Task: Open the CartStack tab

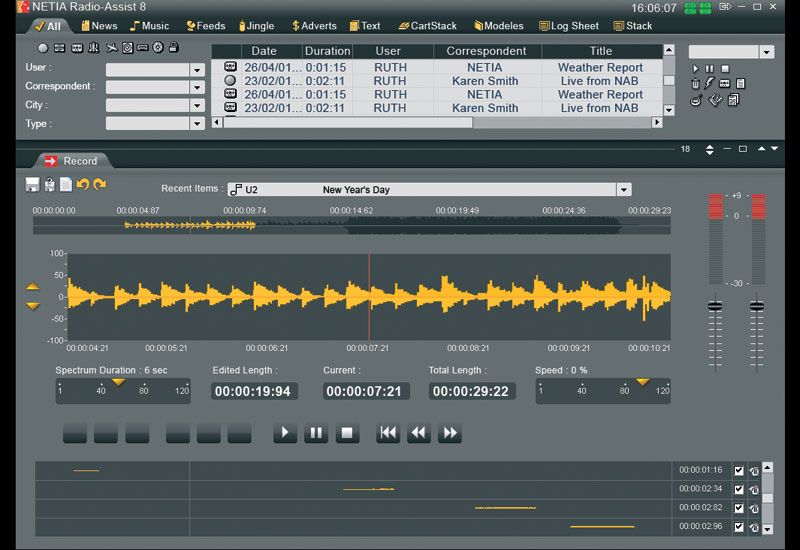Action: click(x=428, y=26)
